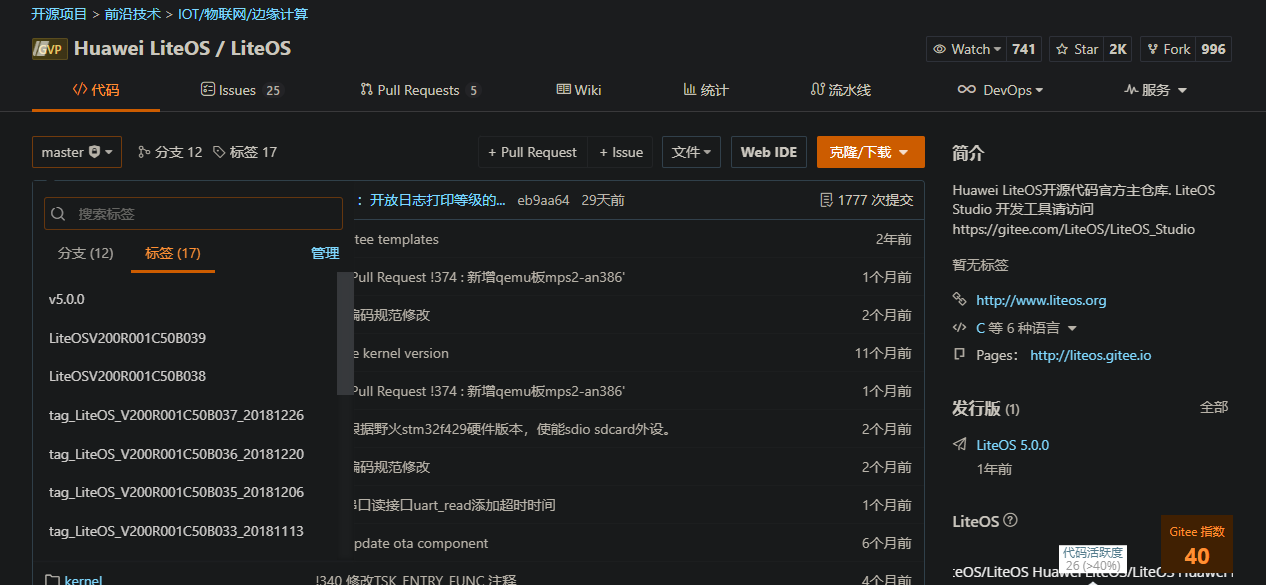Switch to the 分支 (12) tab
The image size is (1266, 585).
point(85,253)
